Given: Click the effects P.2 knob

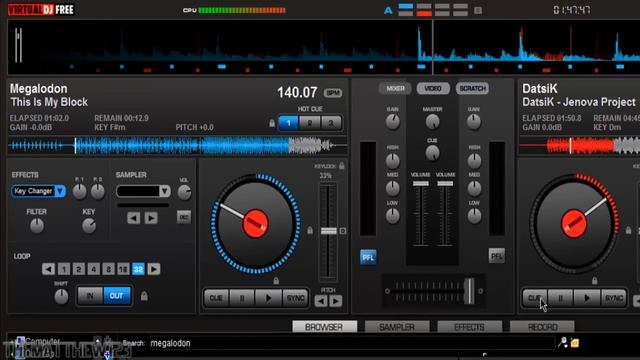Looking at the screenshot, I should [98, 191].
